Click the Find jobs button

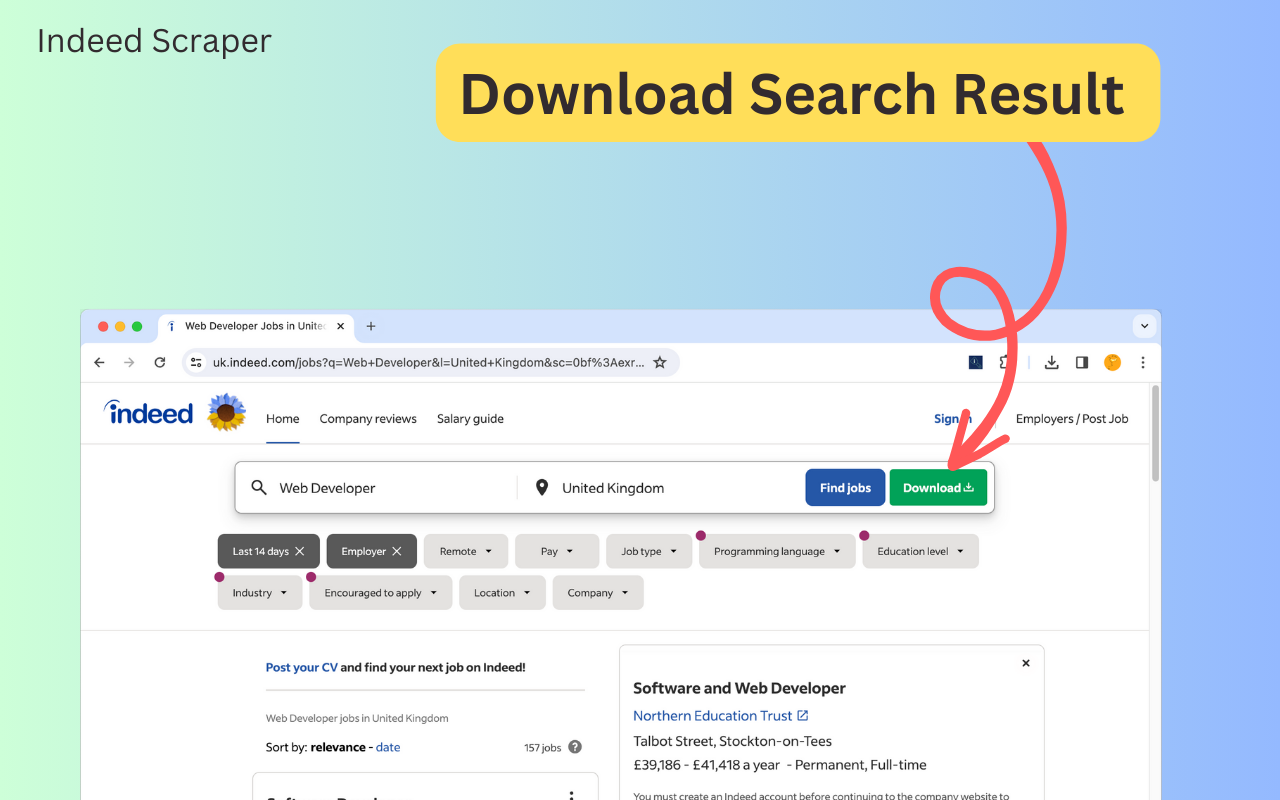[845, 488]
